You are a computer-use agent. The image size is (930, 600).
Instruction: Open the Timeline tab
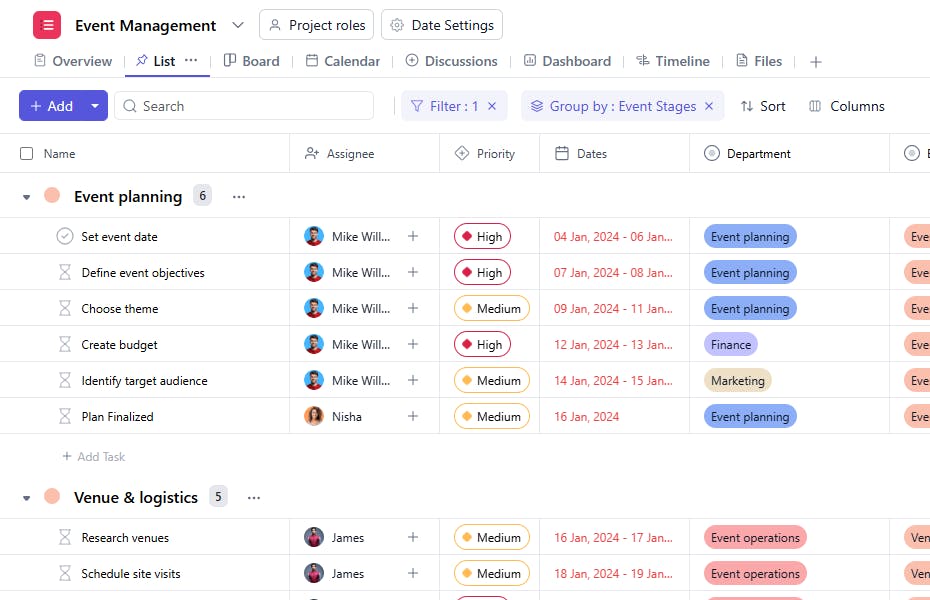672,61
